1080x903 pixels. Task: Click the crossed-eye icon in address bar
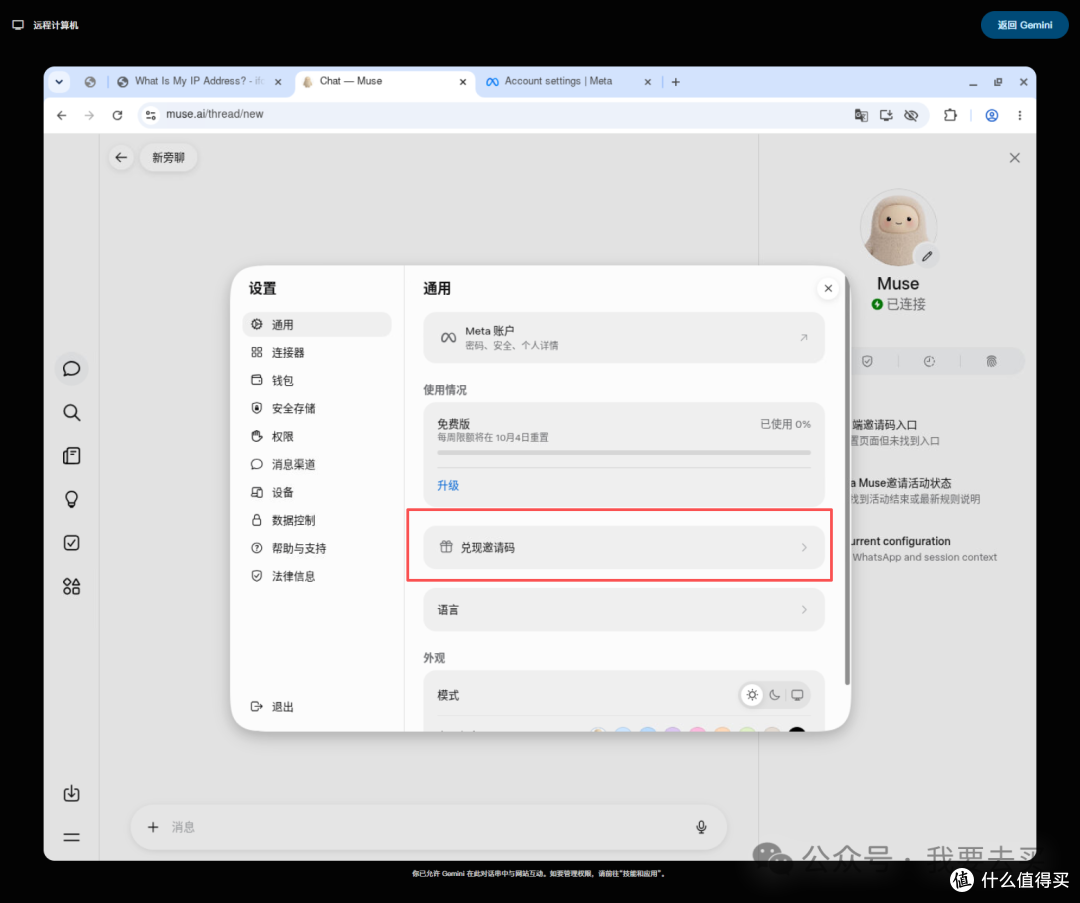pos(911,115)
